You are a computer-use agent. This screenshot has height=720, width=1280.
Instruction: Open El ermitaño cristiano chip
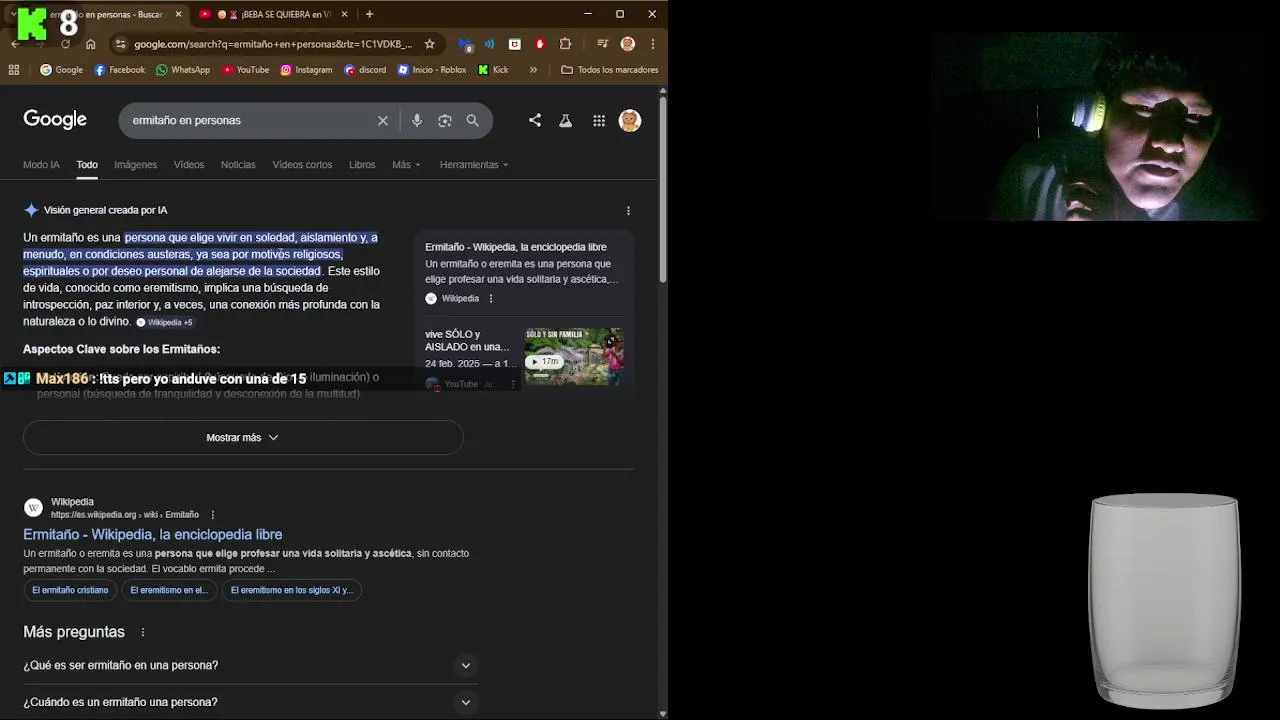pyautogui.click(x=70, y=590)
